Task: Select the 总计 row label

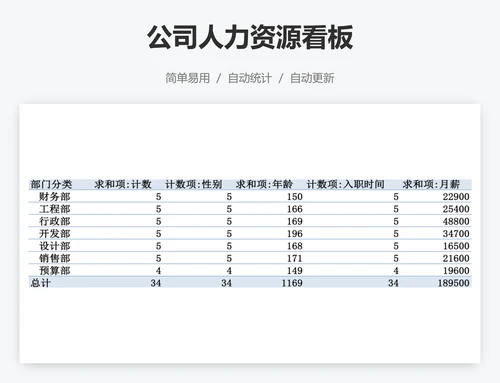Action: coord(40,283)
